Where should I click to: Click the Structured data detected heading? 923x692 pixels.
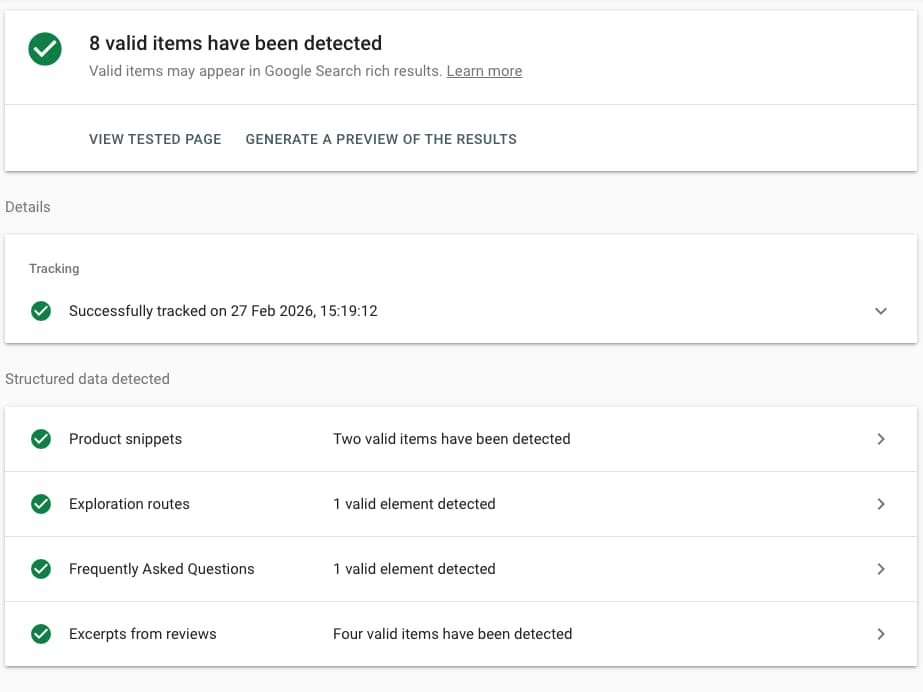88,379
